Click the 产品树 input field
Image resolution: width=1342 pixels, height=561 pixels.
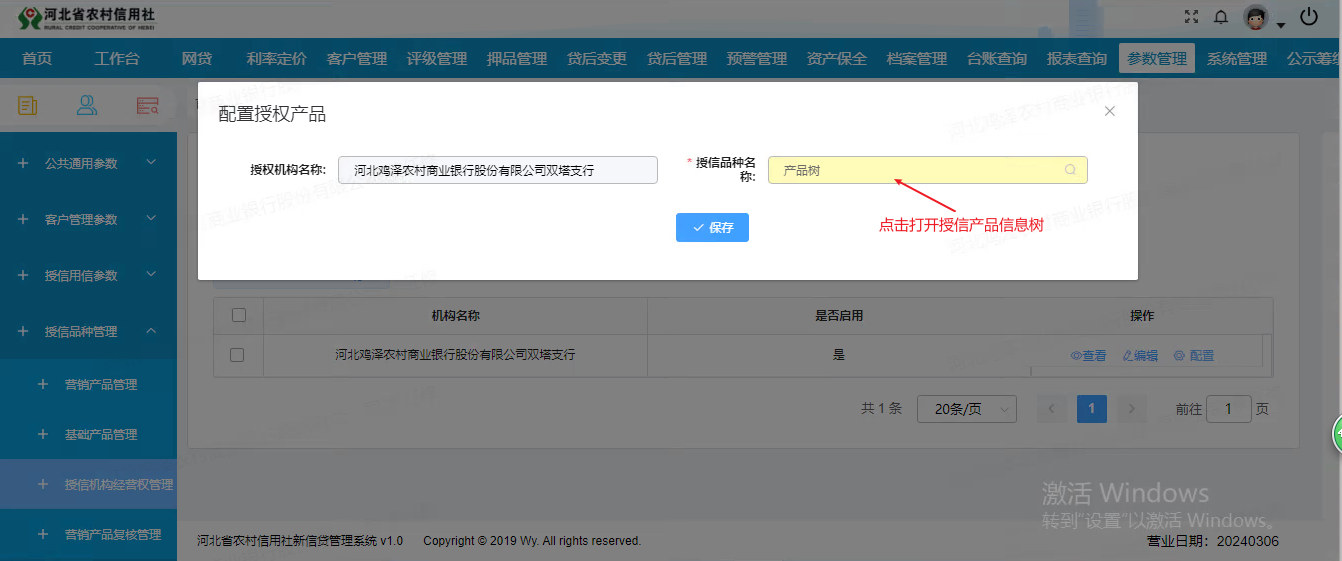(927, 170)
